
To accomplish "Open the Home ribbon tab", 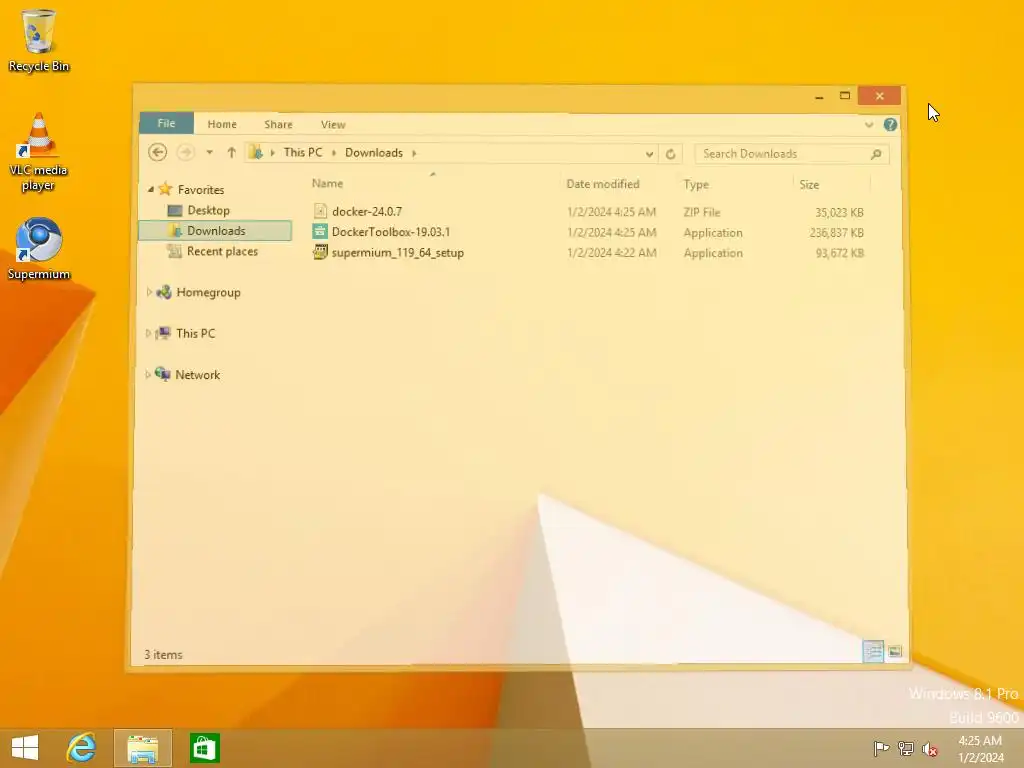I will pyautogui.click(x=222, y=124).
